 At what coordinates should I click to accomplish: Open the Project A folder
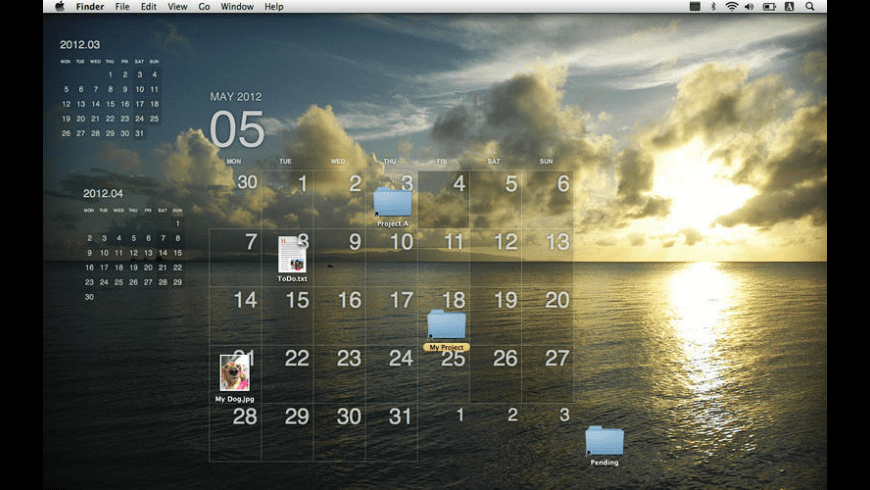click(392, 202)
